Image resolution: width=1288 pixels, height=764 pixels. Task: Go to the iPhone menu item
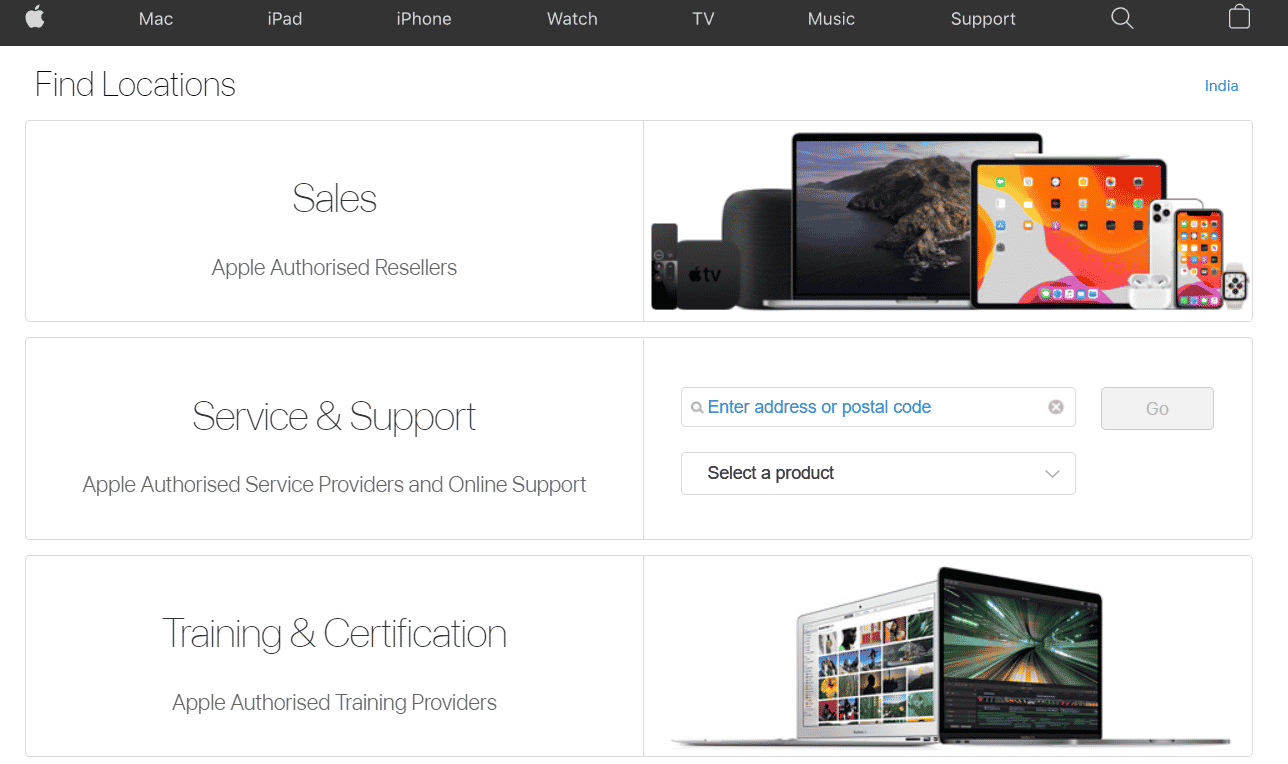pyautogui.click(x=424, y=19)
